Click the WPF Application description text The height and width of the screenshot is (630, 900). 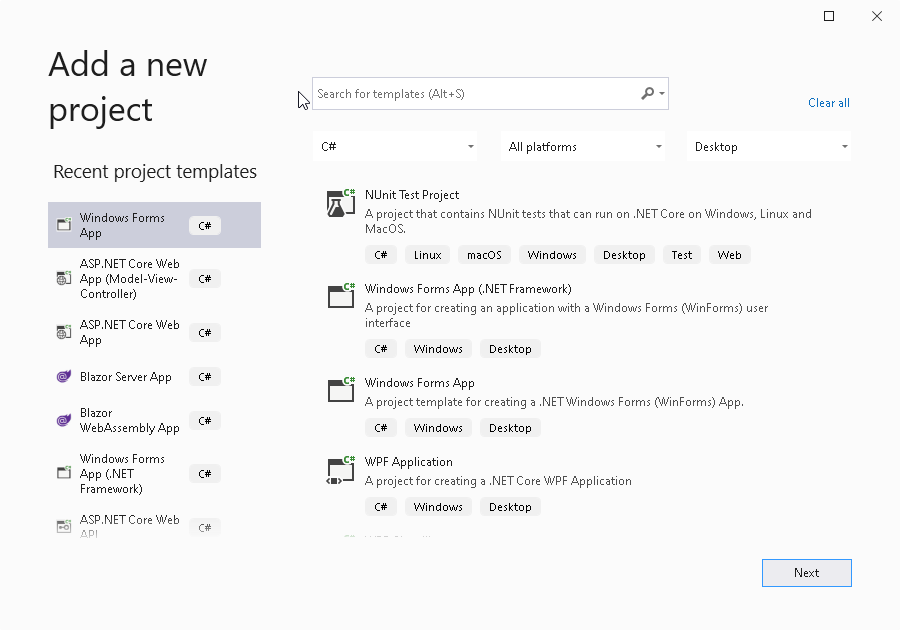pos(498,481)
